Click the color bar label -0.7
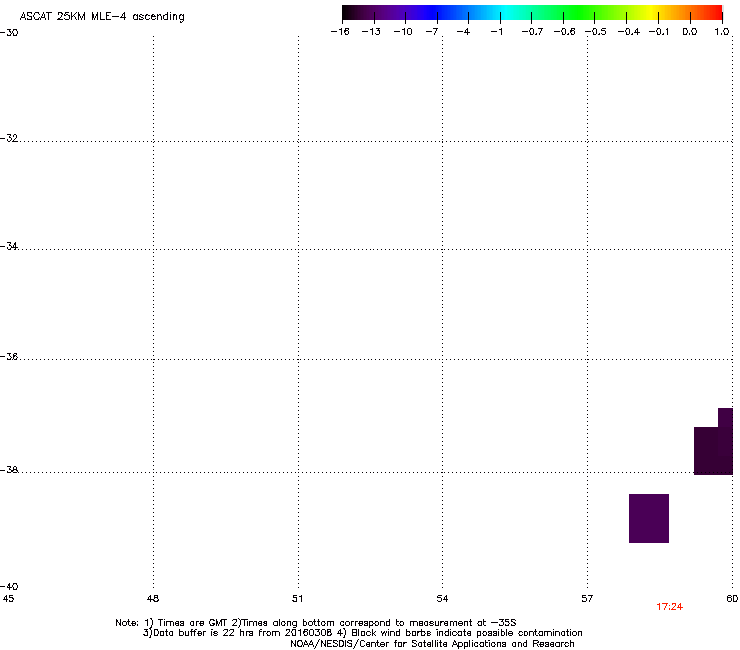Screen dimensions: 740x650 tap(532, 32)
